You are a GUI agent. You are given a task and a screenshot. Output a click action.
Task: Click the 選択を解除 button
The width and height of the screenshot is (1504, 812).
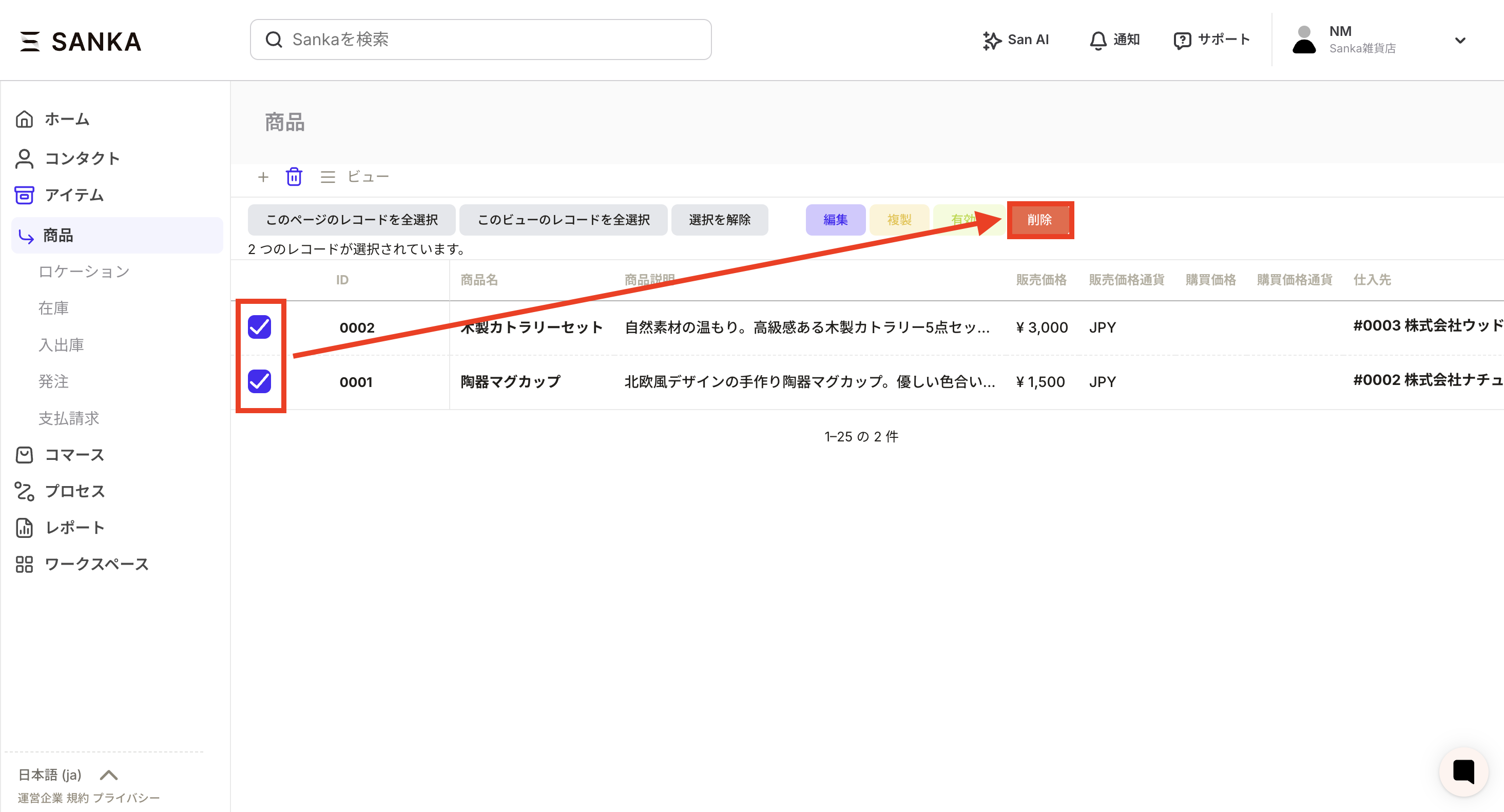[x=719, y=220]
